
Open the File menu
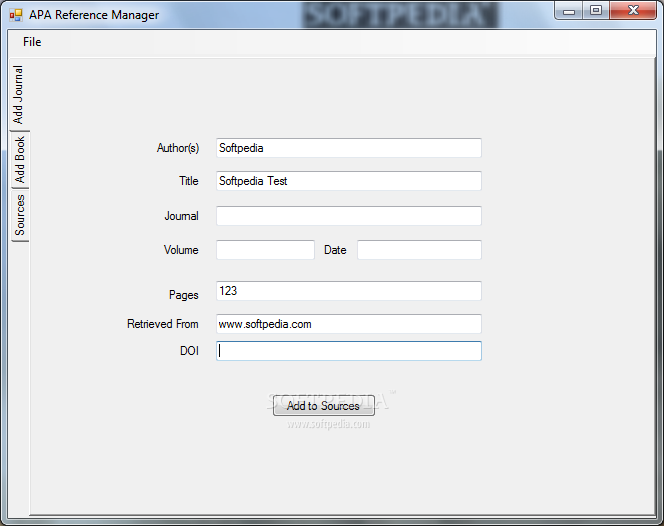tap(32, 42)
